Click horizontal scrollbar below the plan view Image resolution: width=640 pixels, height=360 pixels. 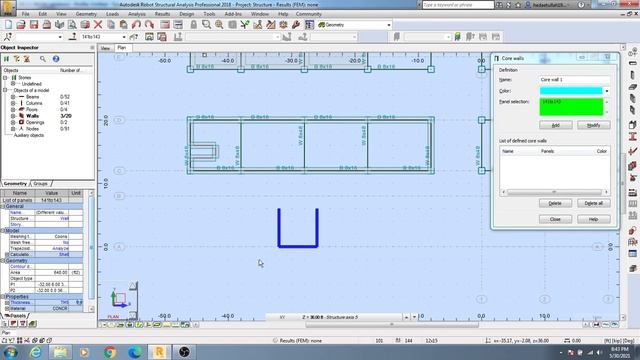coord(391,325)
